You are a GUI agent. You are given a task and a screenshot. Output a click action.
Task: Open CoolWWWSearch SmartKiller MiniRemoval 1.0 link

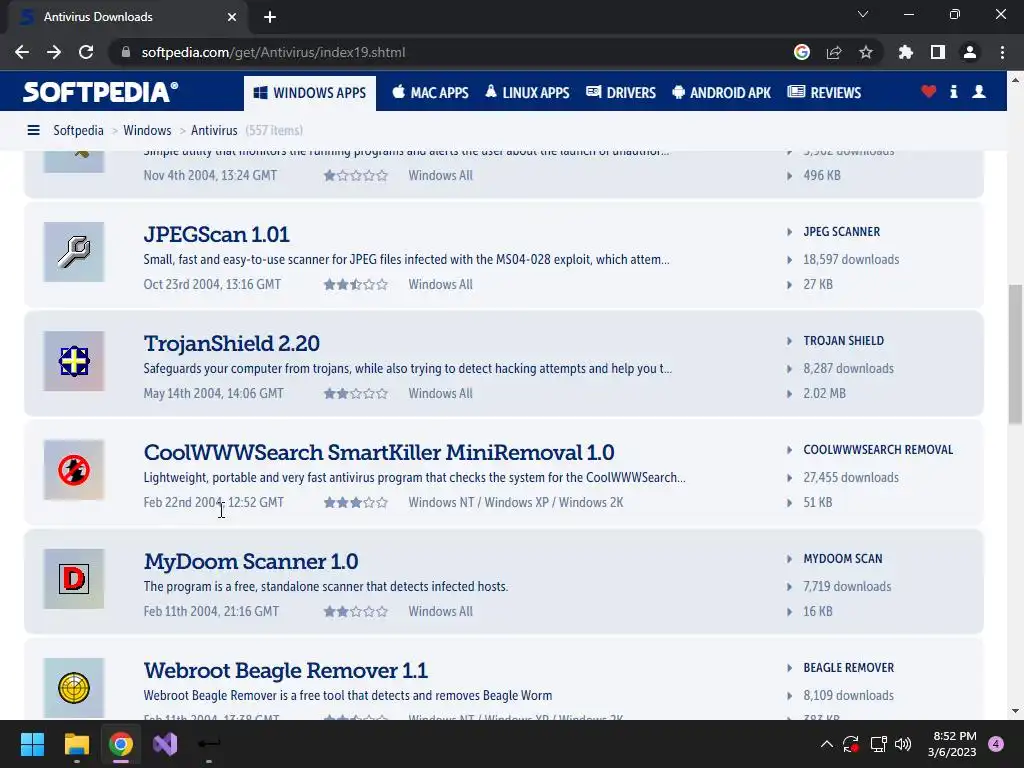point(379,453)
